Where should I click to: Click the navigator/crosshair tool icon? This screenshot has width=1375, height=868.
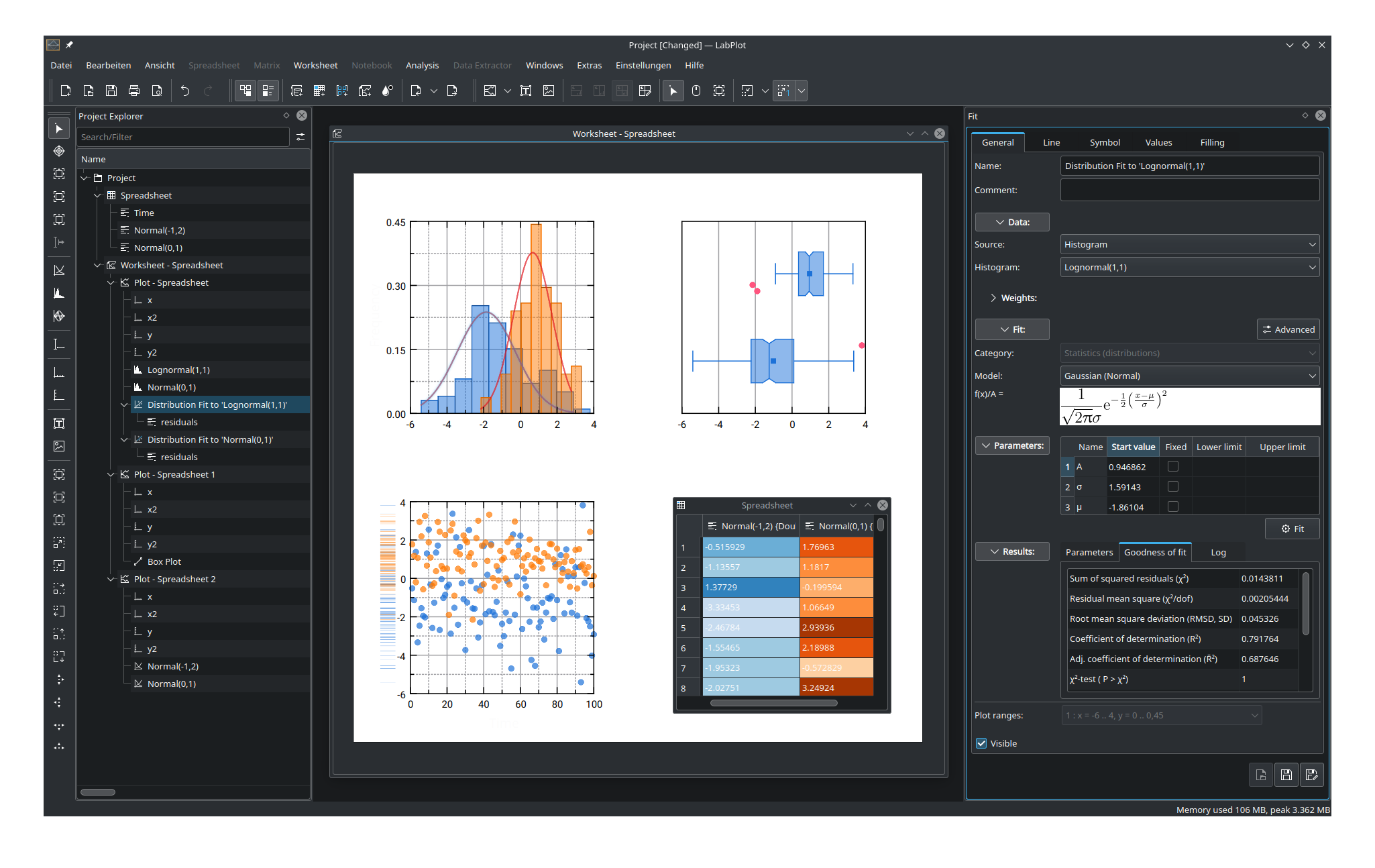60,153
